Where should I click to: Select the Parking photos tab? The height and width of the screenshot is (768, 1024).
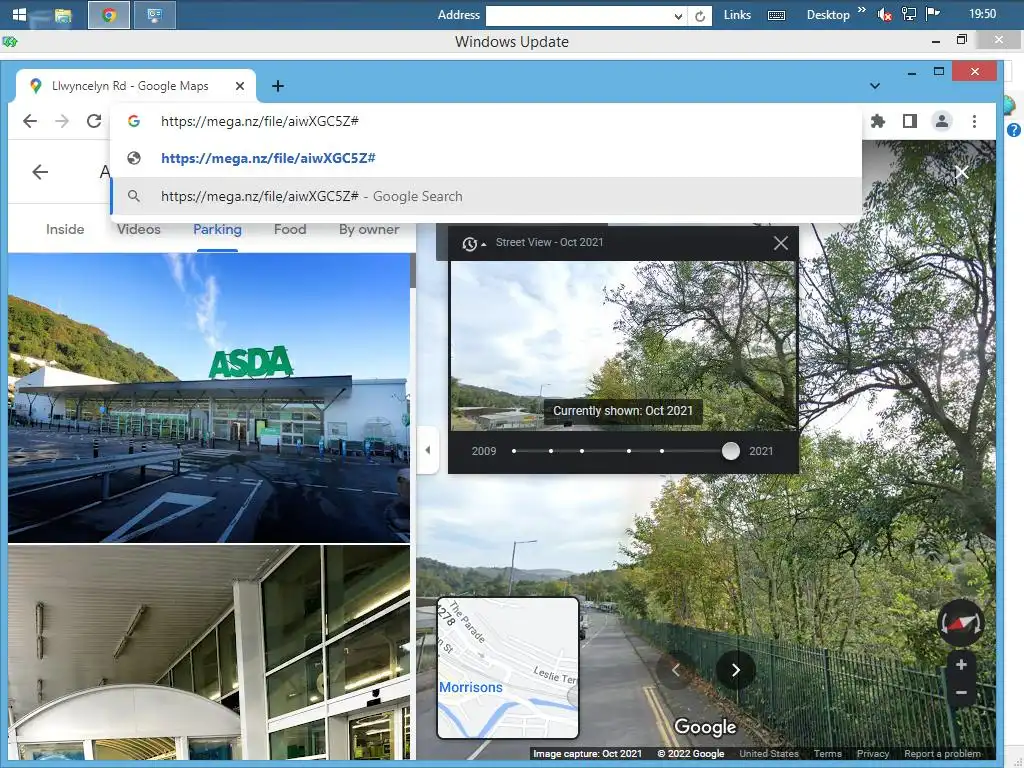[x=217, y=229]
